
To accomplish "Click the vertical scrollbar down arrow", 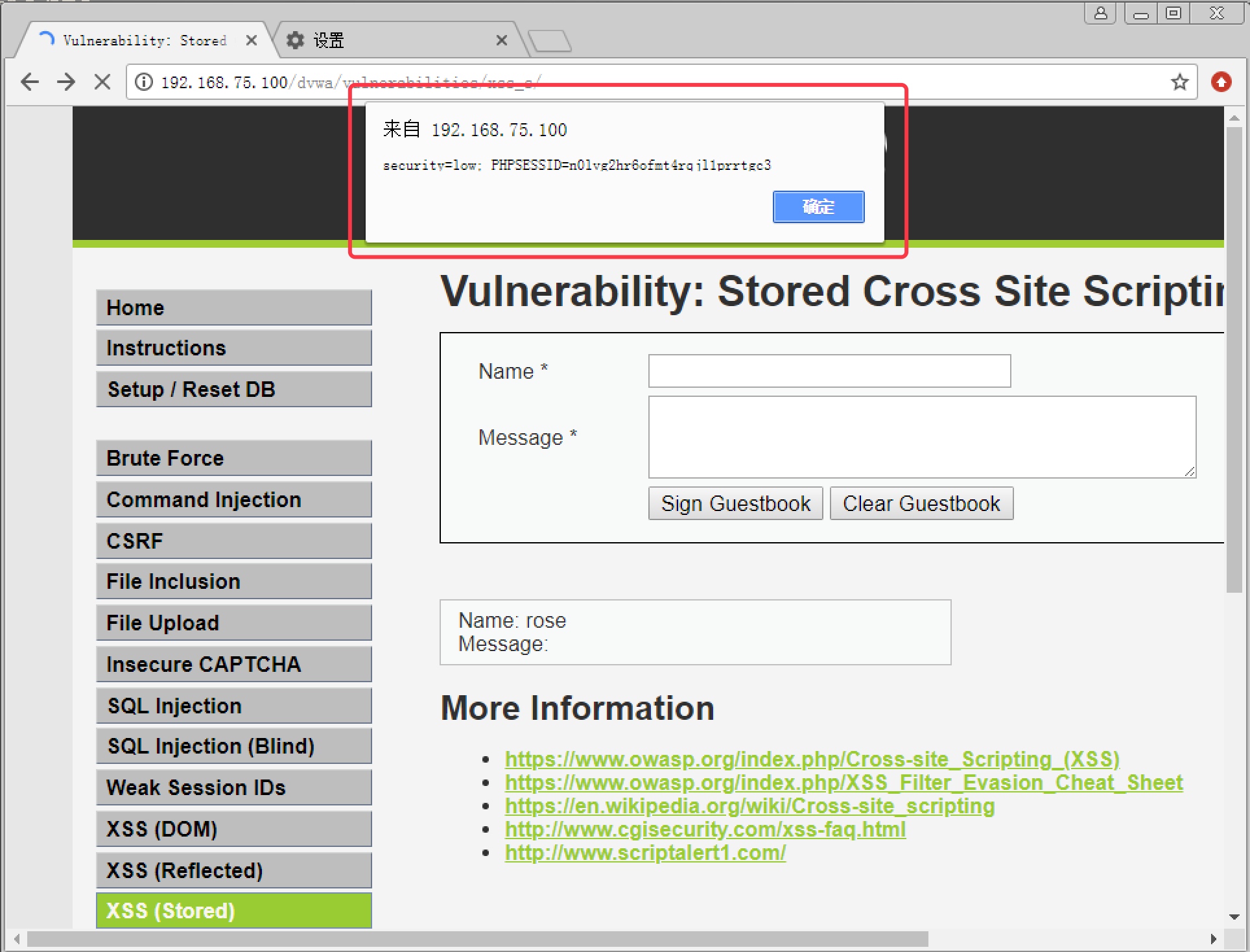I will (x=1234, y=917).
